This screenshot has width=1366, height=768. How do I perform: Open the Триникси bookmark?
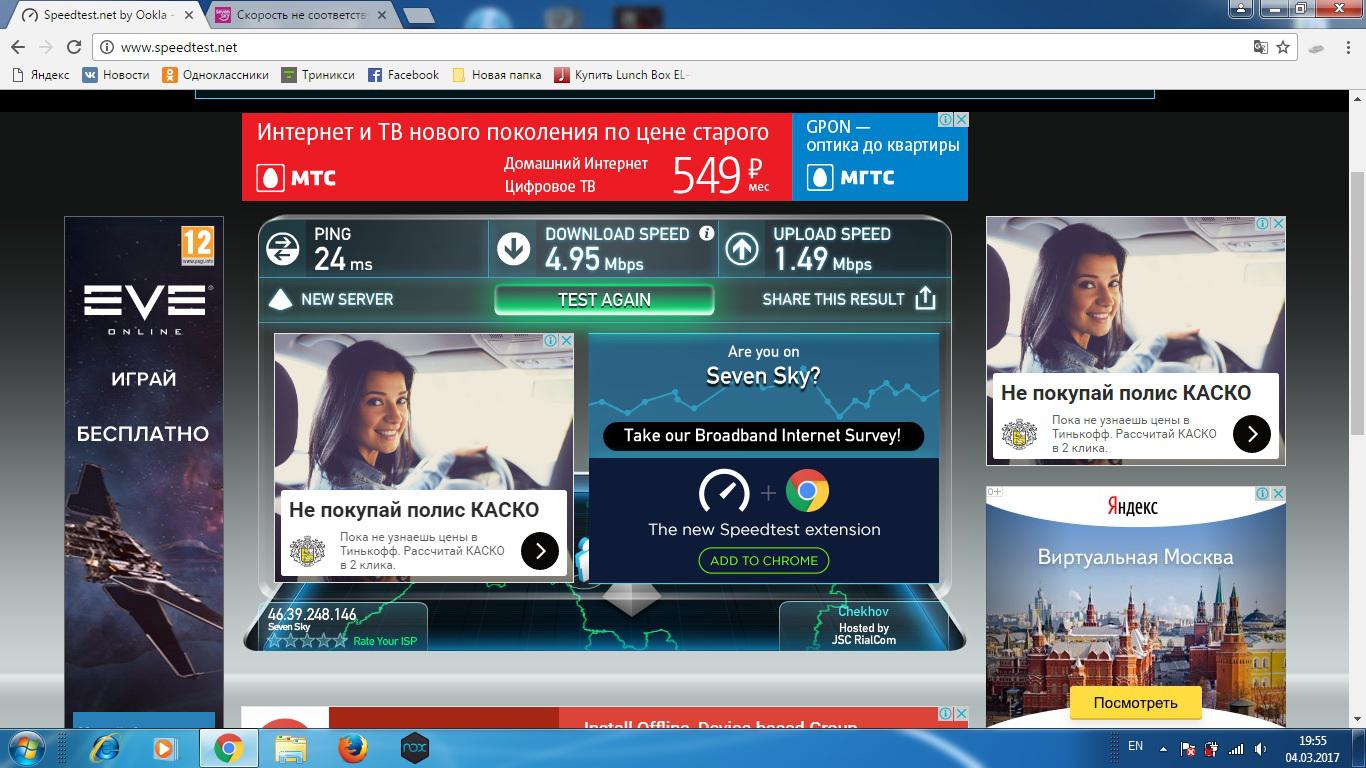point(318,75)
